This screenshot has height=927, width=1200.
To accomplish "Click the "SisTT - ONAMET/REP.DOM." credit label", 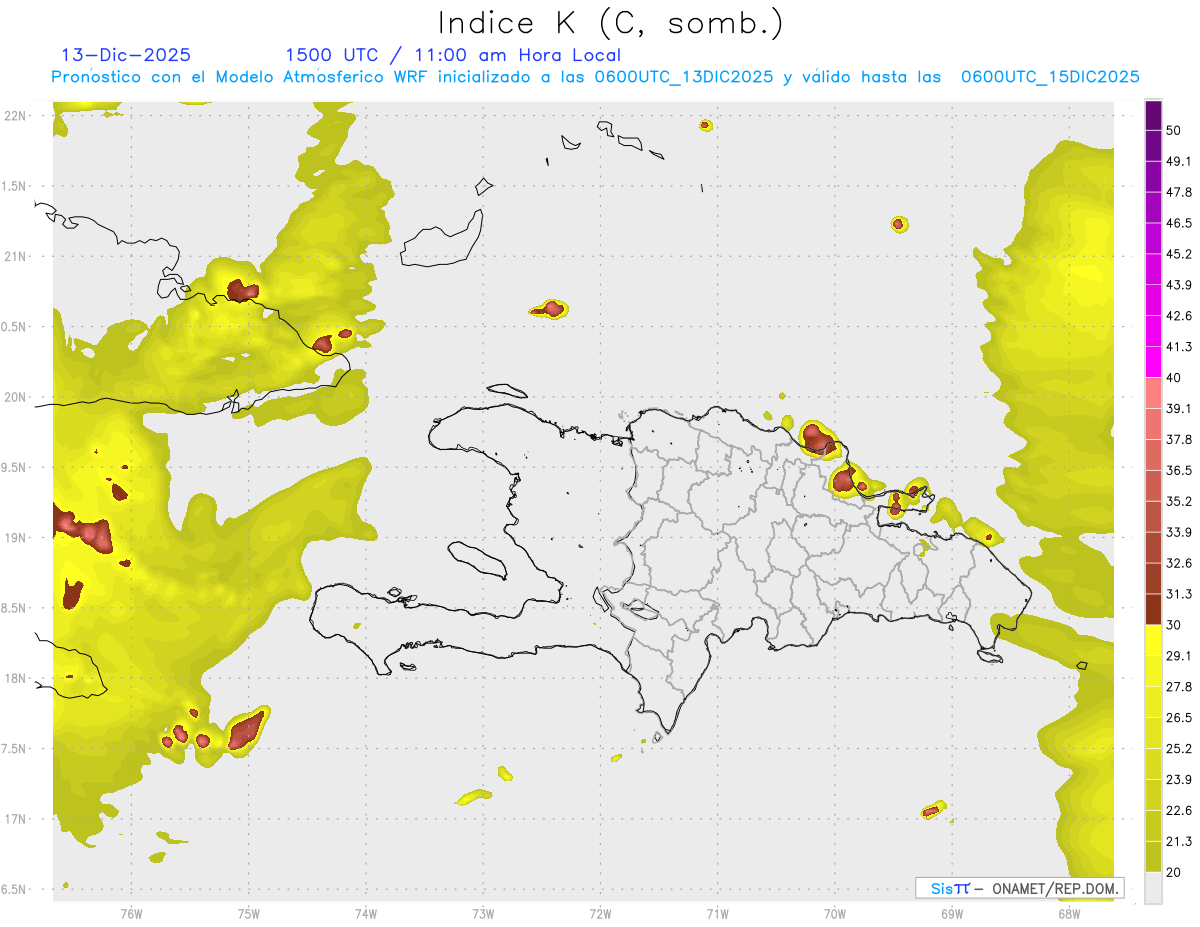I will pyautogui.click(x=1019, y=888).
